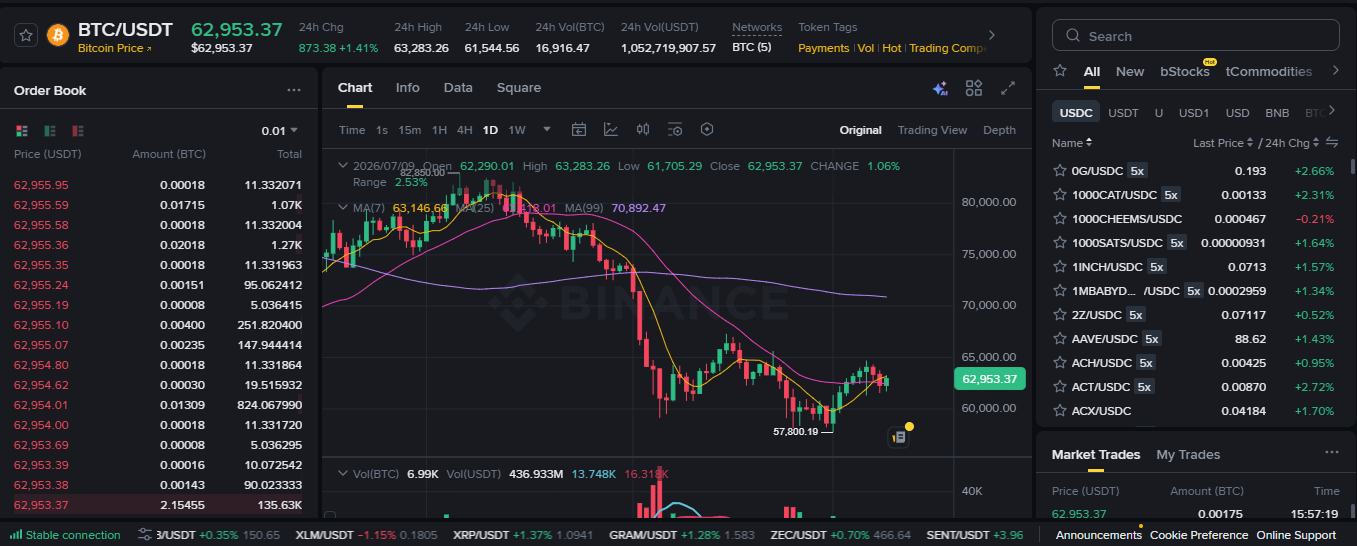Click the market Search input field
The width and height of the screenshot is (1357, 546).
tap(1195, 35)
